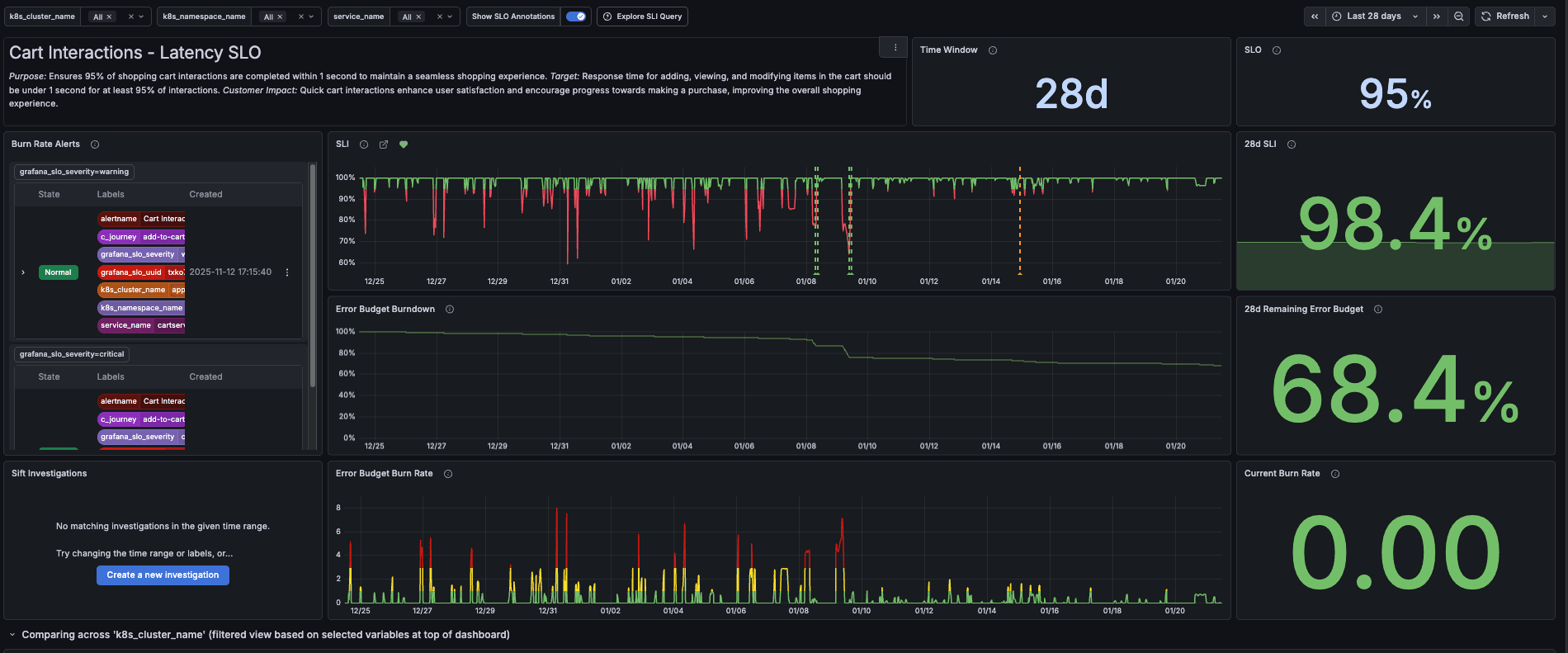Create a new investigation
The height and width of the screenshot is (653, 1568).
[163, 575]
